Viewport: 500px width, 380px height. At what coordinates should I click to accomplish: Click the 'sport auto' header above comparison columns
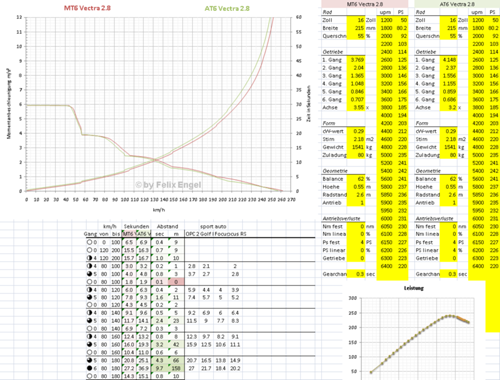[x=213, y=226]
